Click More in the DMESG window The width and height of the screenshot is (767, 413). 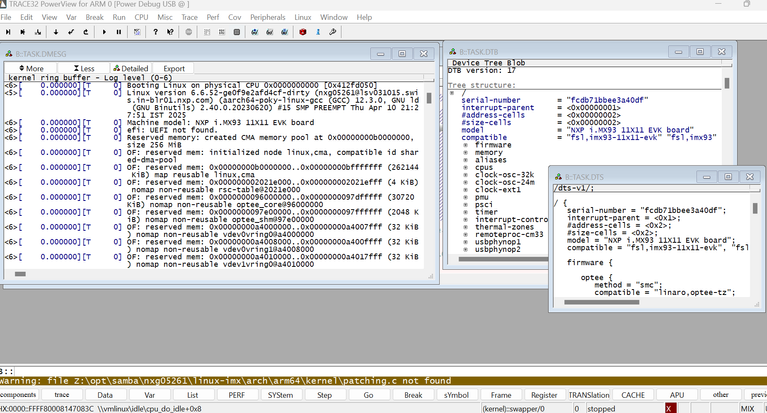click(31, 69)
